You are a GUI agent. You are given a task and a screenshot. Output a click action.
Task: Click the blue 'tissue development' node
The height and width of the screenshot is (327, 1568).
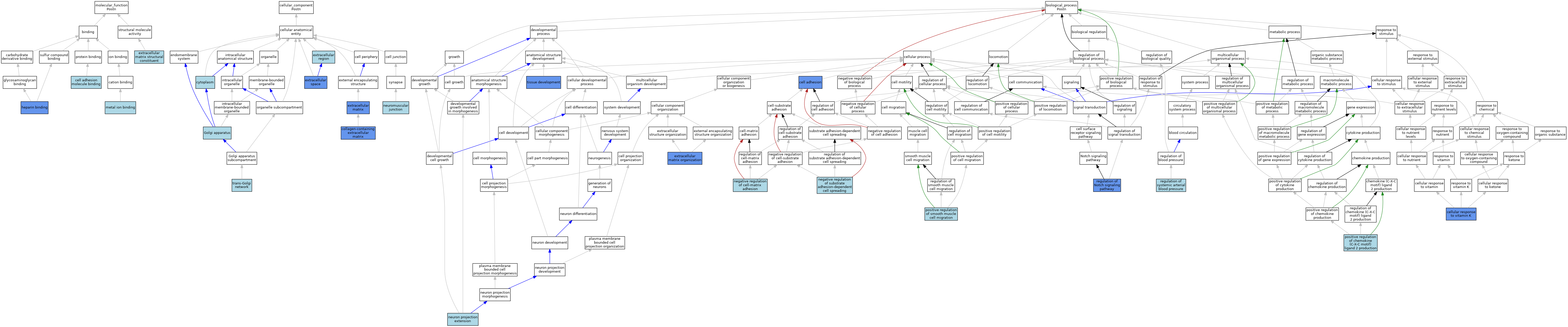point(543,82)
